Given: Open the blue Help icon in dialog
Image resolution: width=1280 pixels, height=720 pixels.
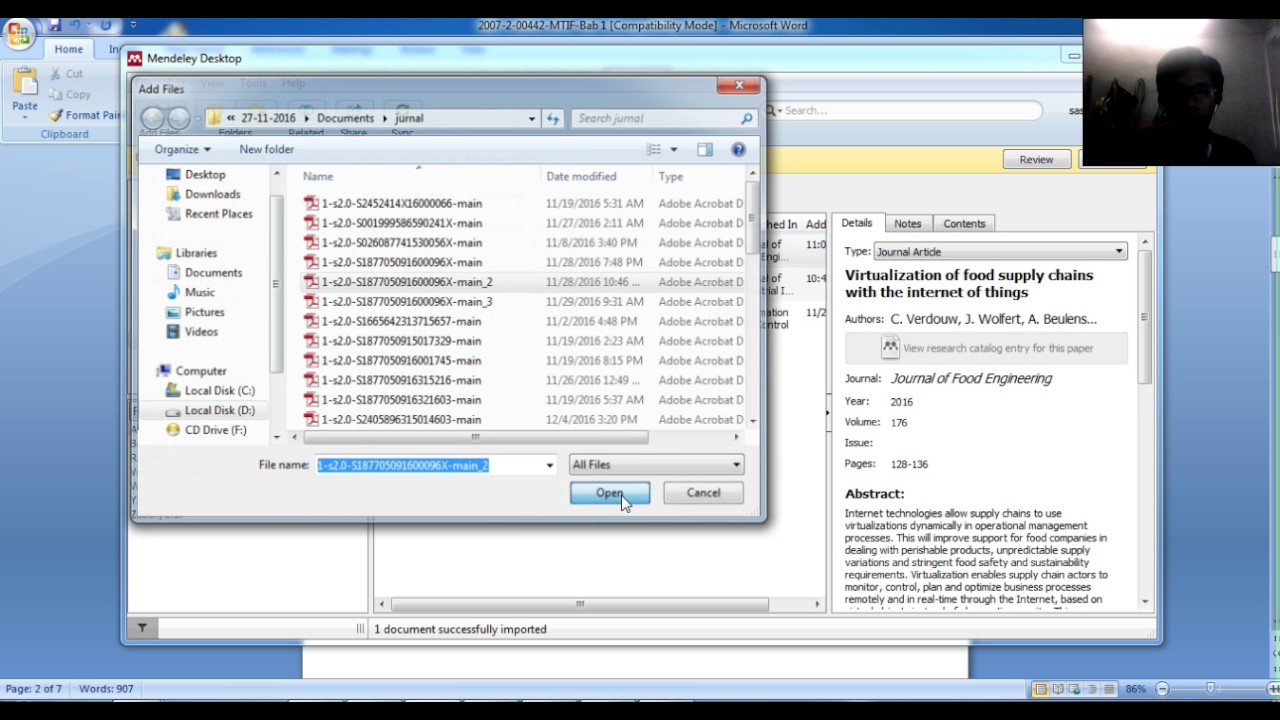Looking at the screenshot, I should tap(738, 149).
